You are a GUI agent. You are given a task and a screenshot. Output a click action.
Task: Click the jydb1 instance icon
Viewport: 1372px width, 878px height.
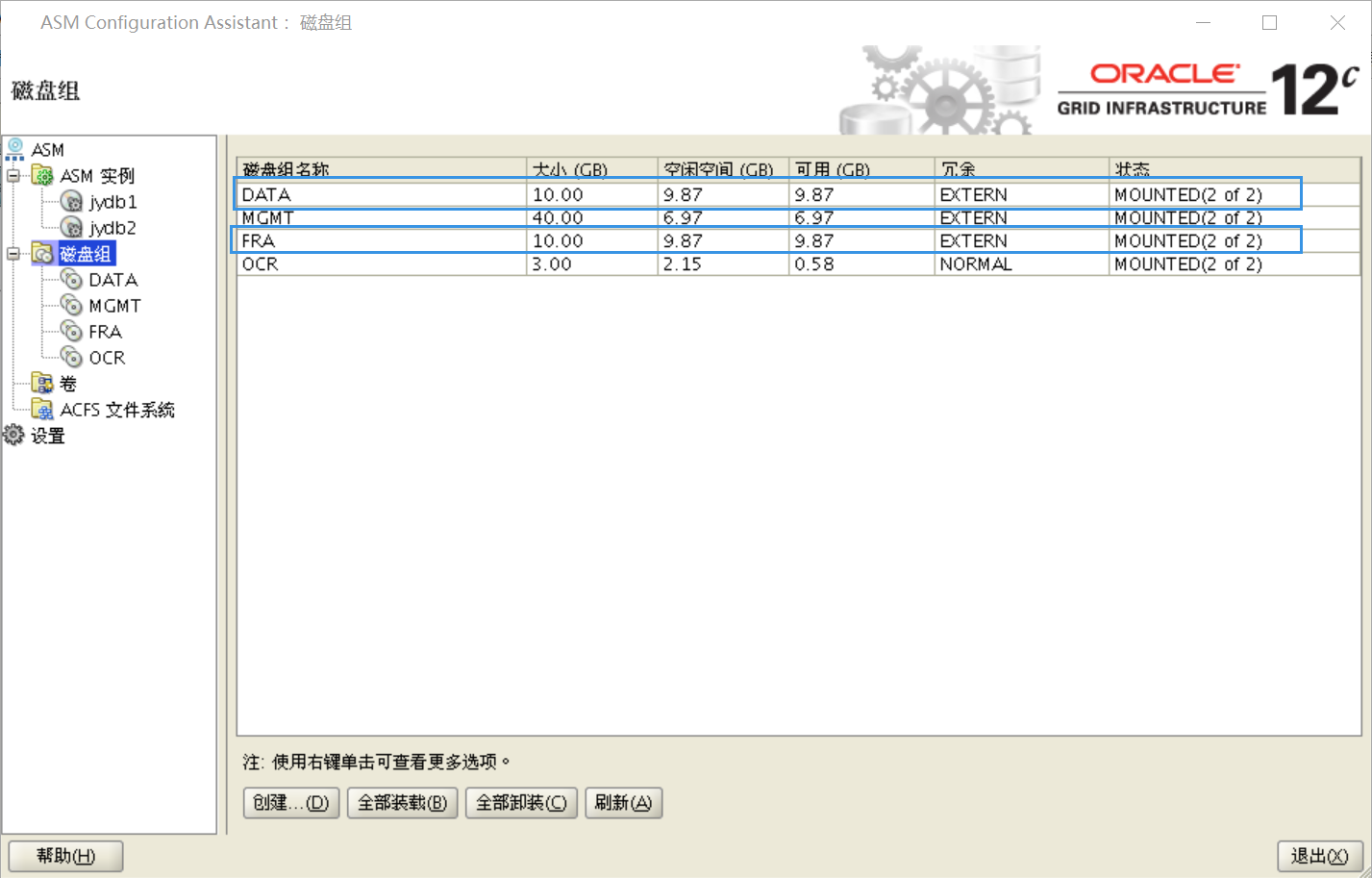click(x=72, y=201)
